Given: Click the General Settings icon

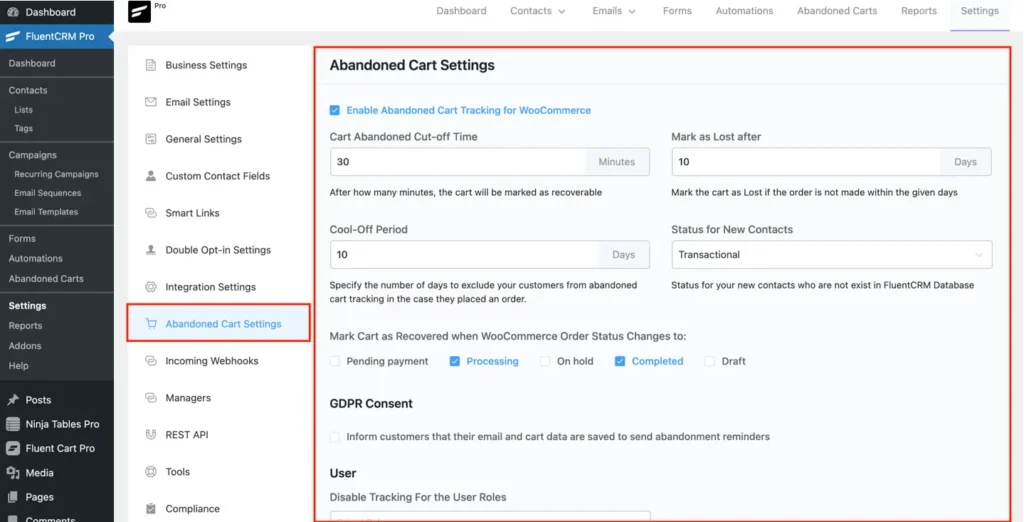Looking at the screenshot, I should (x=151, y=139).
